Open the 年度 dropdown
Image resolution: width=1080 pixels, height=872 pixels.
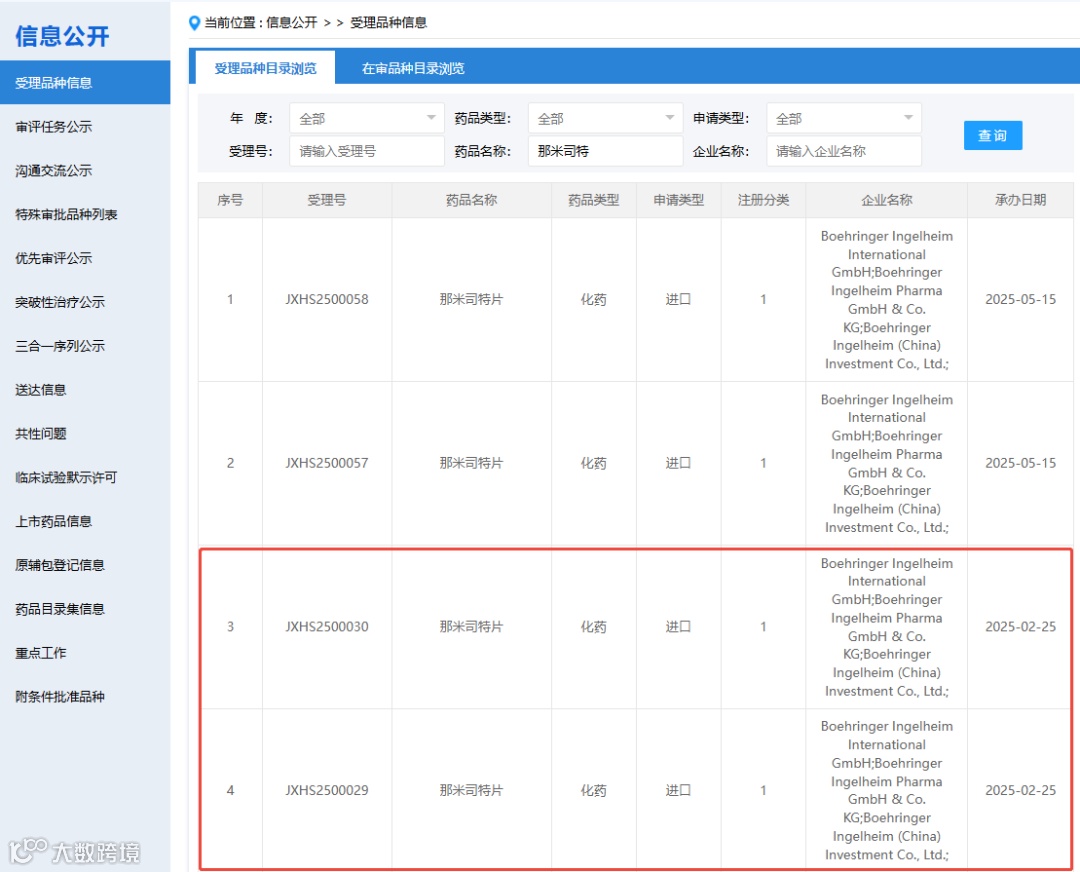(366, 118)
